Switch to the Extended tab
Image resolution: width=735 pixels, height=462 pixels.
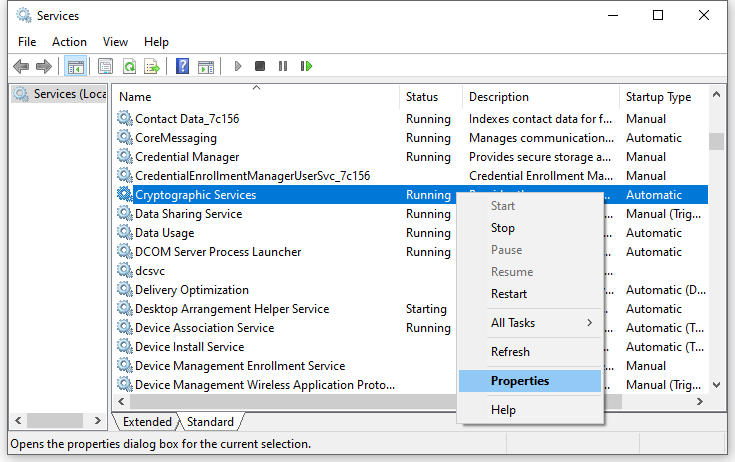(x=146, y=422)
